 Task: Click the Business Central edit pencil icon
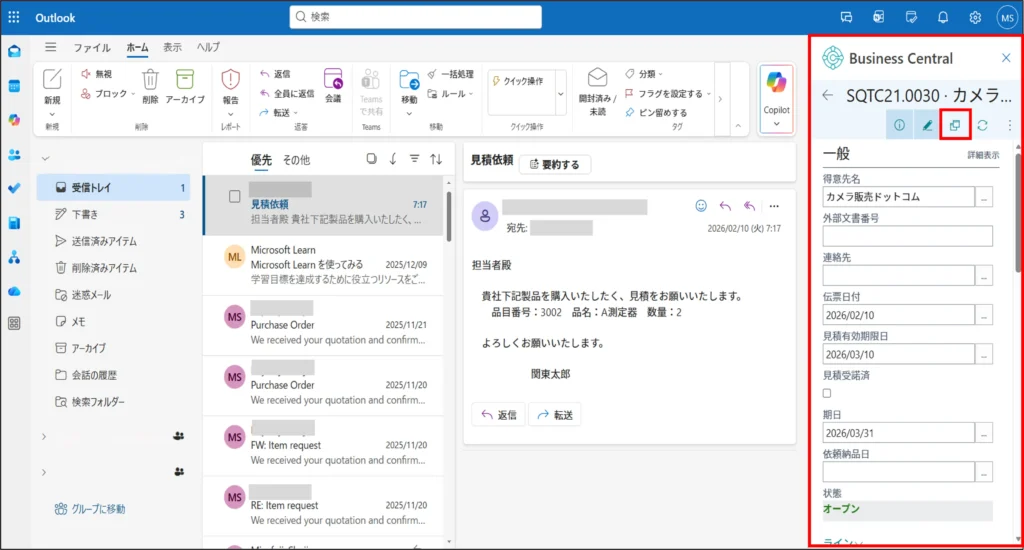(x=927, y=125)
